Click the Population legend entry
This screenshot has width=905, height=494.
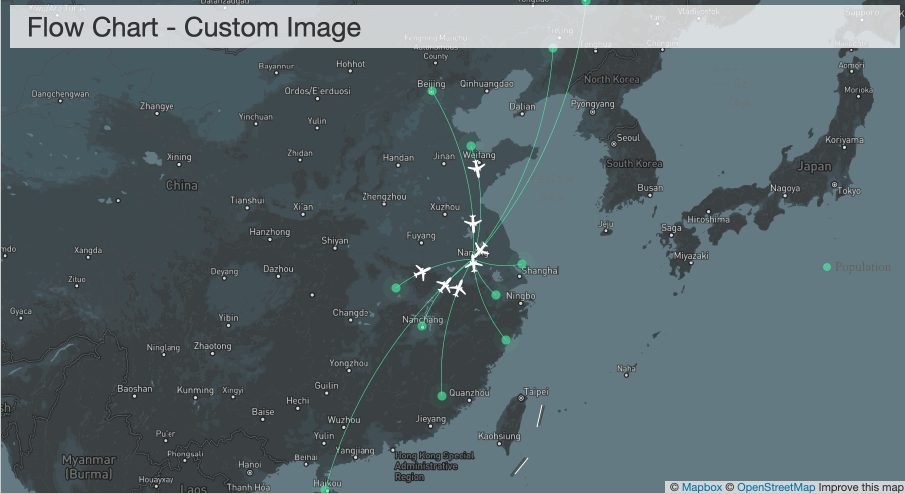click(x=862, y=267)
